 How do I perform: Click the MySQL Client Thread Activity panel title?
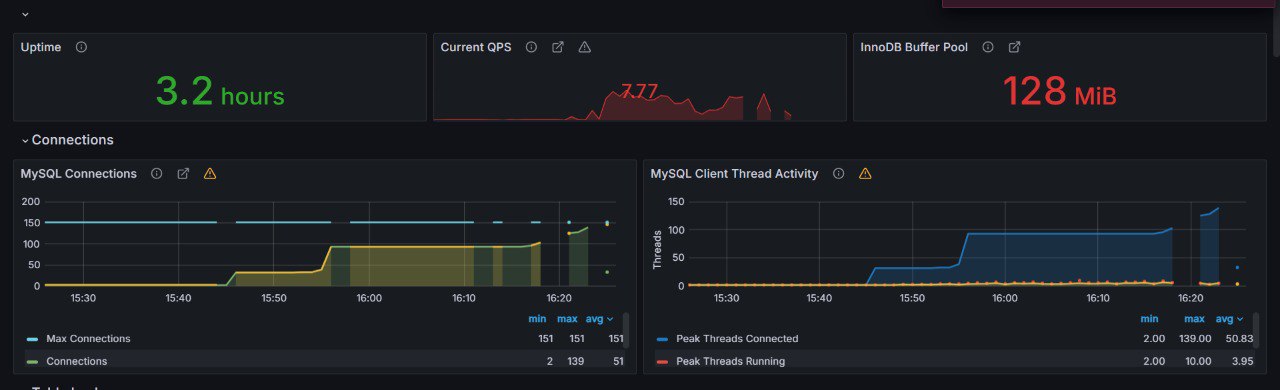pyautogui.click(x=734, y=173)
